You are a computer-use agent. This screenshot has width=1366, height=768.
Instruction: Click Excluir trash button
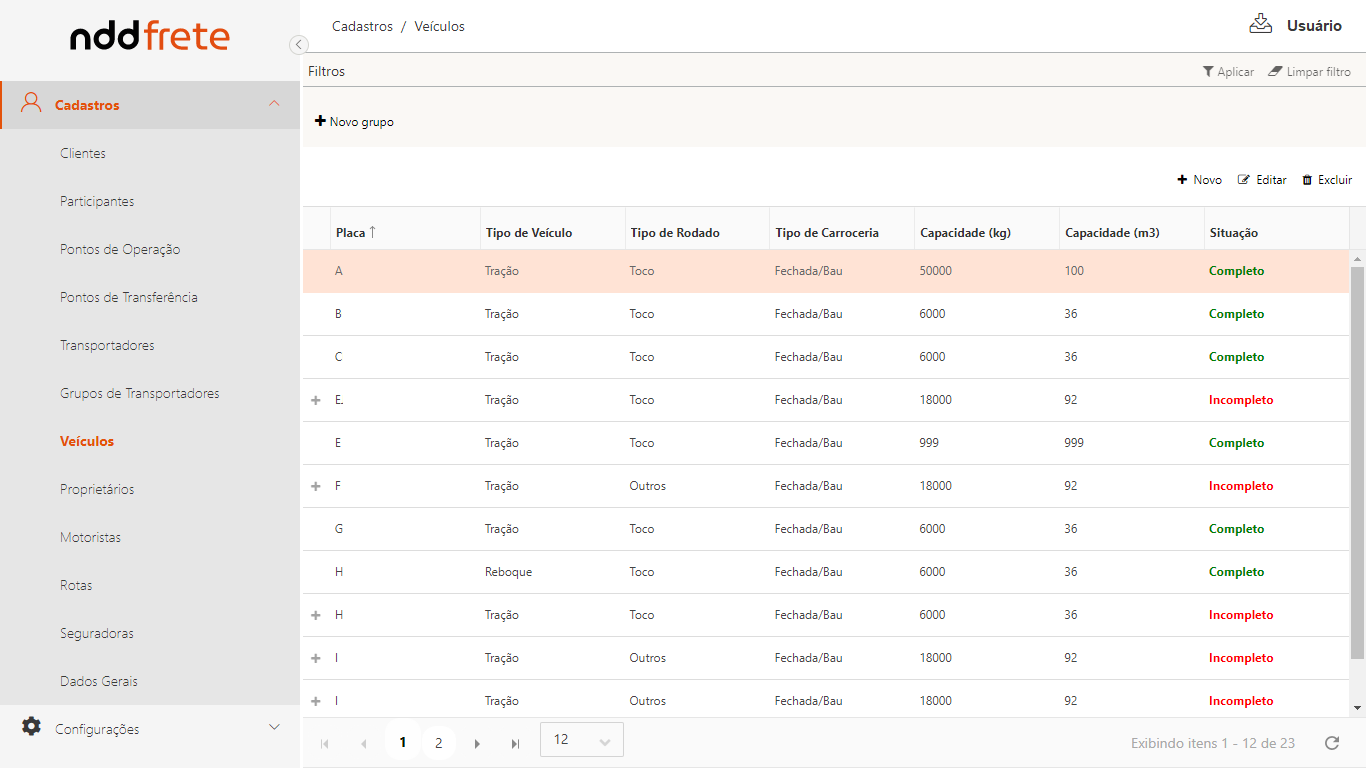point(1326,180)
